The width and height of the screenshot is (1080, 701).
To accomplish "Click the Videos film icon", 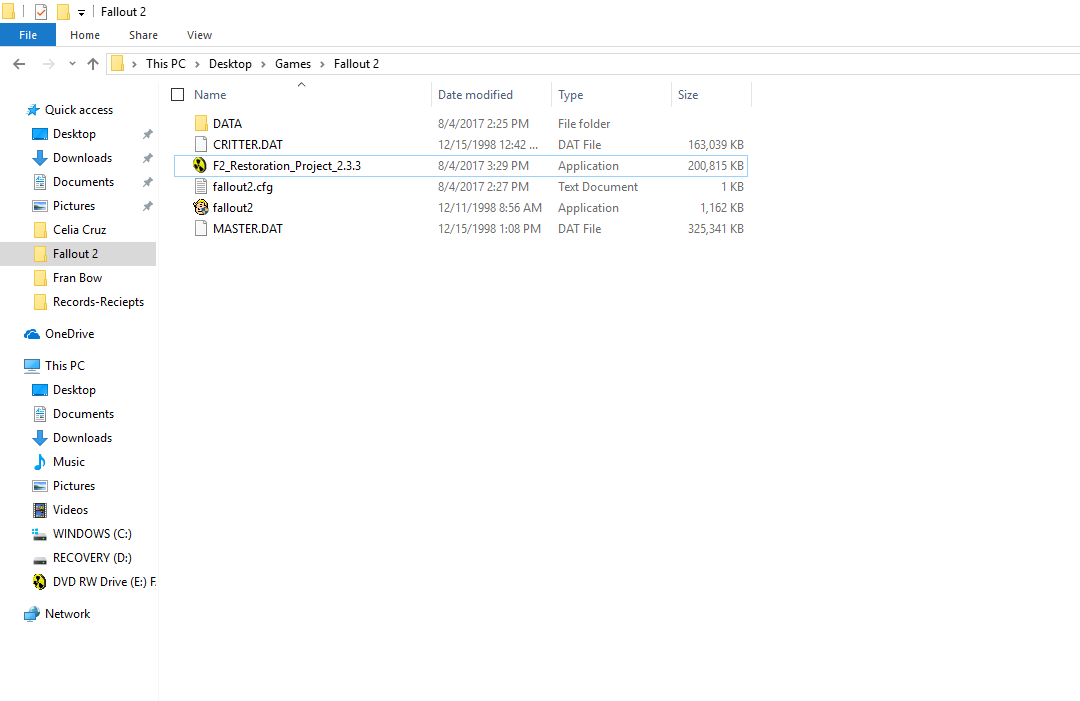I will [x=40, y=510].
